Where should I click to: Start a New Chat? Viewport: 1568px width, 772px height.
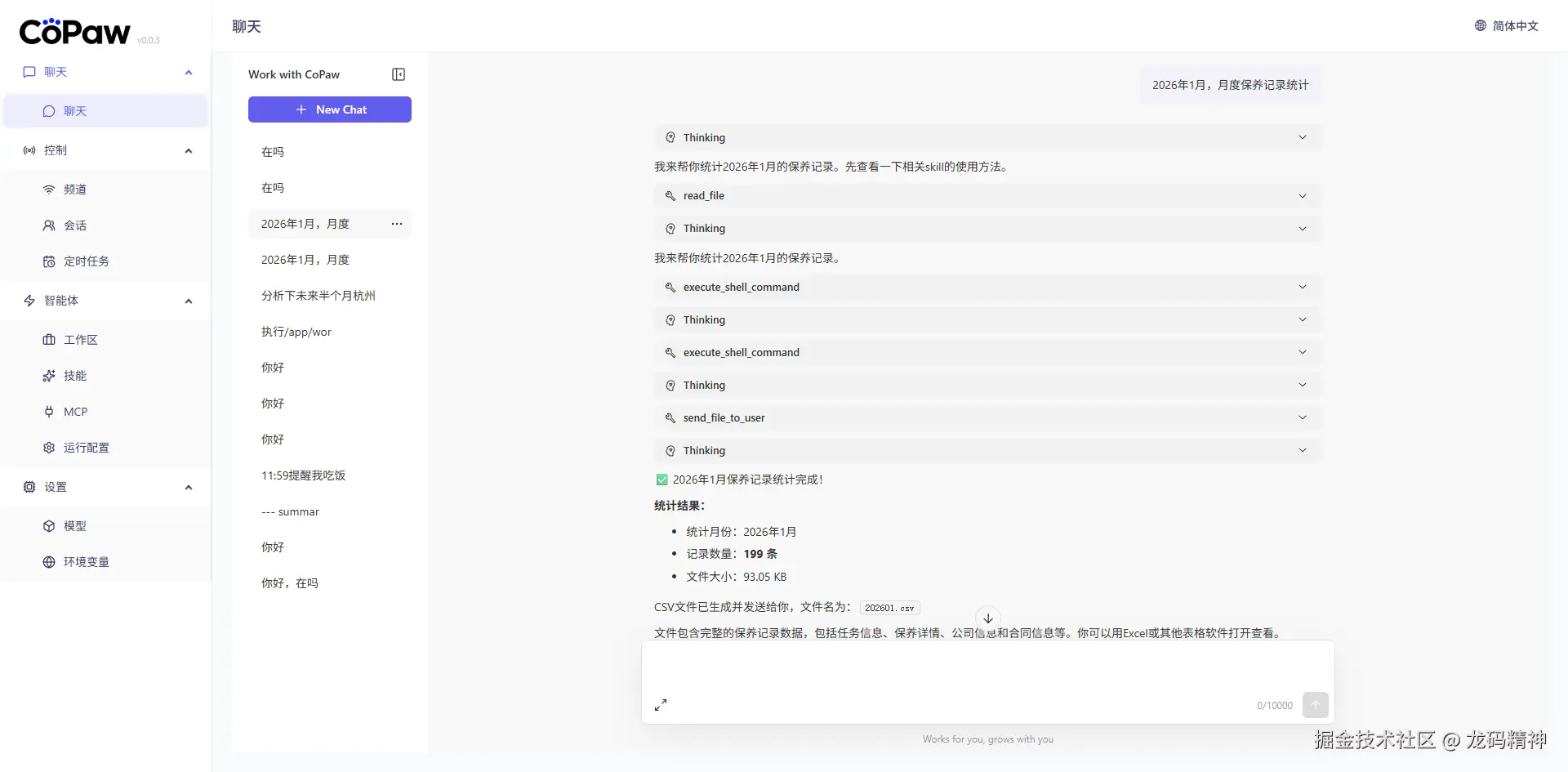click(x=330, y=109)
